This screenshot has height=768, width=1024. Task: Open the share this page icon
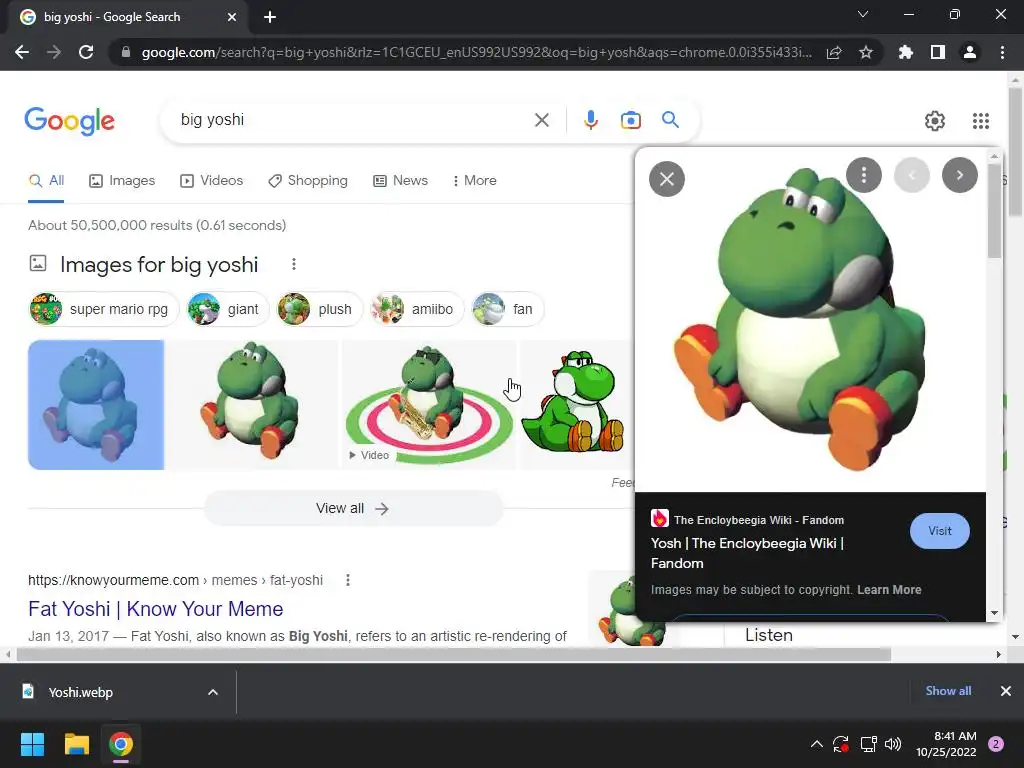click(834, 52)
